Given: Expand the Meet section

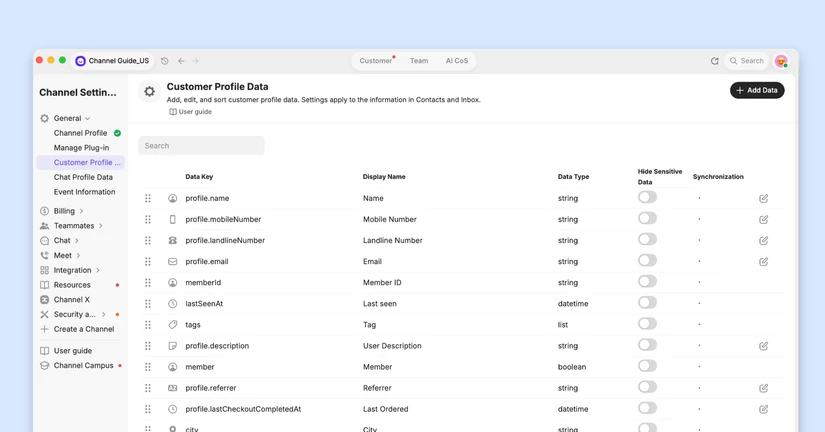Looking at the screenshot, I should (78, 255).
